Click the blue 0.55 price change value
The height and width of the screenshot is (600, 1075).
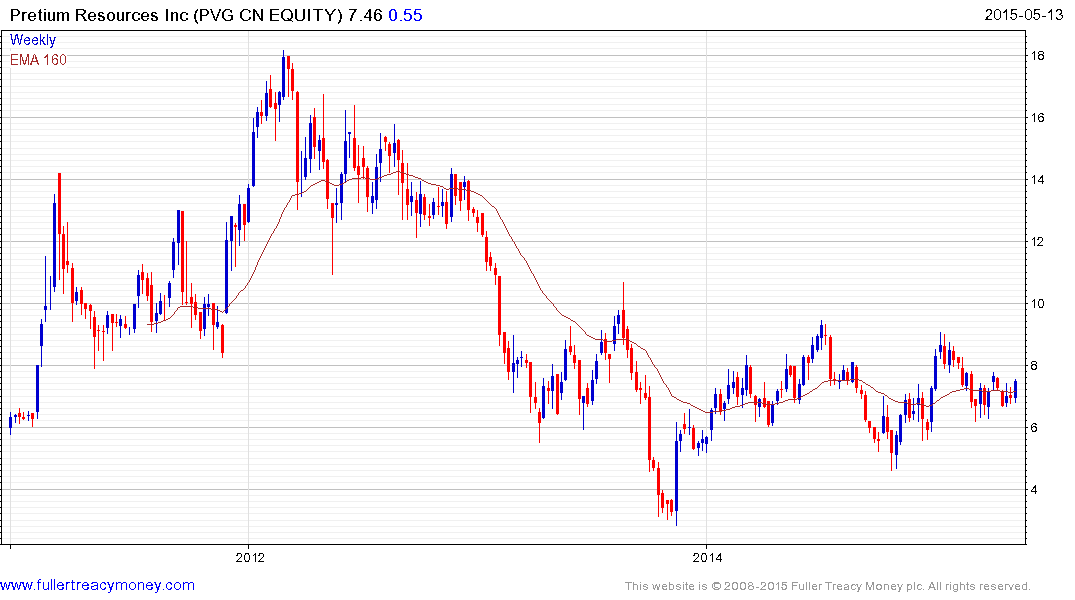(405, 15)
